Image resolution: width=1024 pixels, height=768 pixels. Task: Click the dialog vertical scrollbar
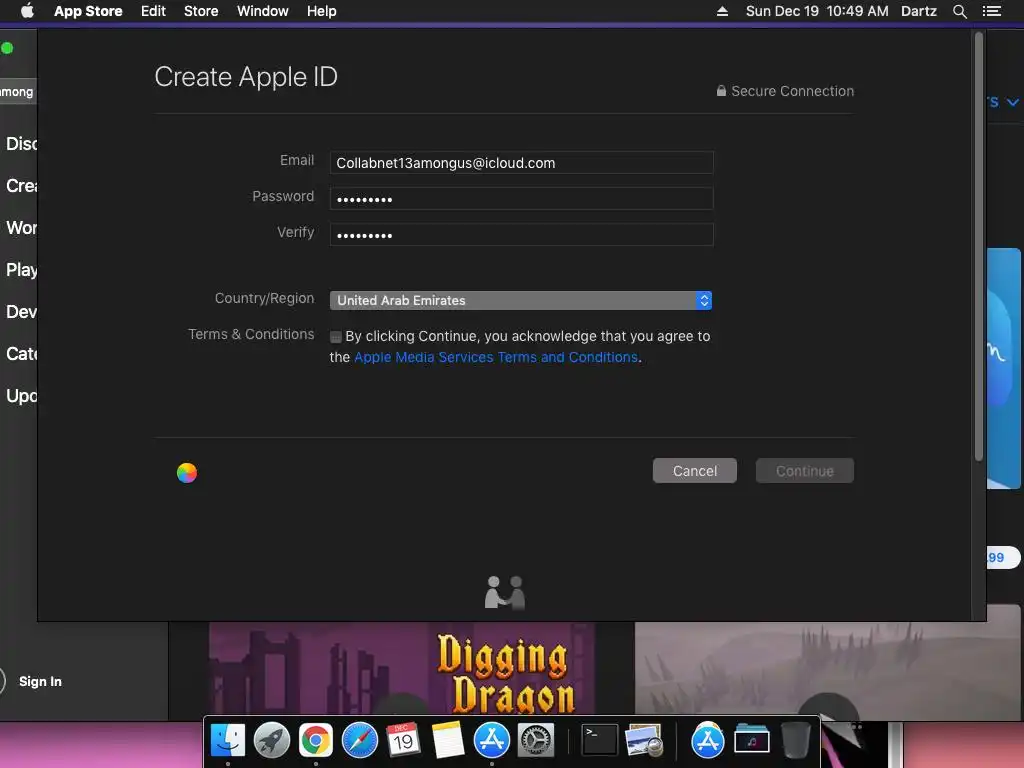pyautogui.click(x=978, y=247)
